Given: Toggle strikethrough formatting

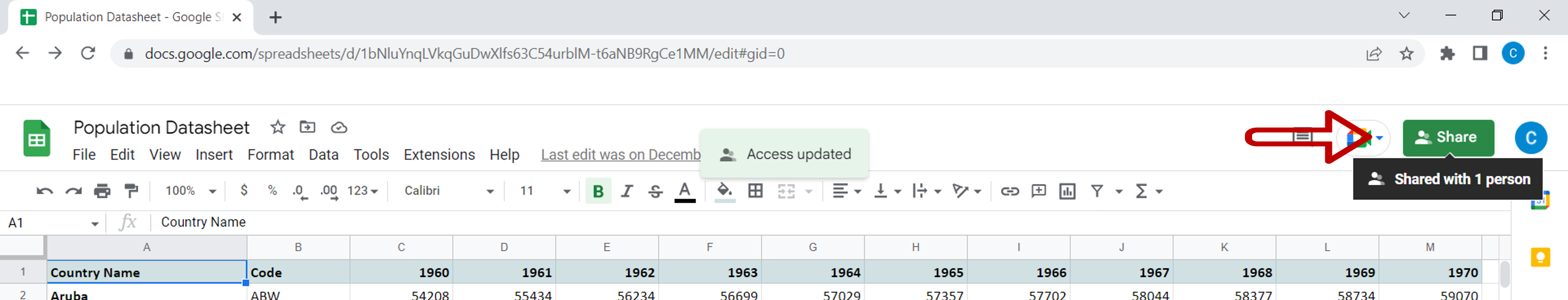Looking at the screenshot, I should tap(655, 191).
